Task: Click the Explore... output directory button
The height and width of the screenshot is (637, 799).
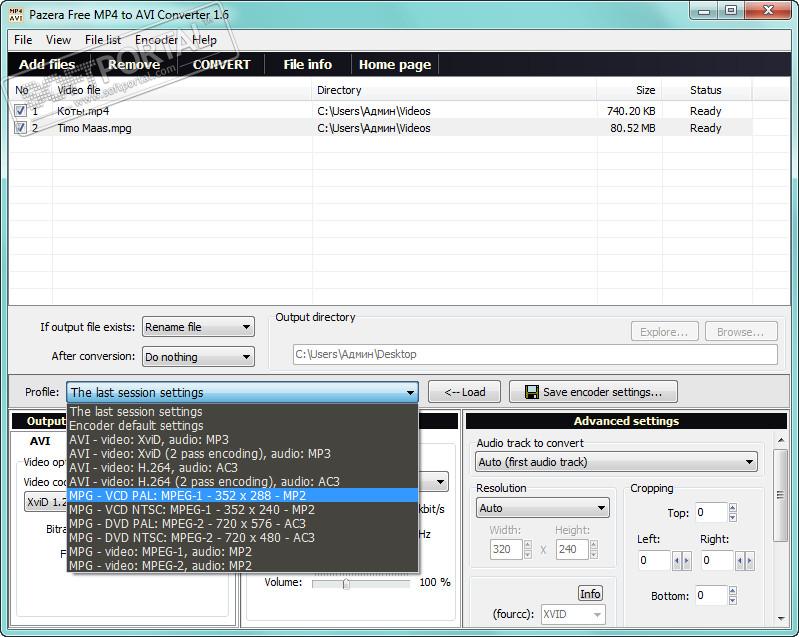Action: 663,332
